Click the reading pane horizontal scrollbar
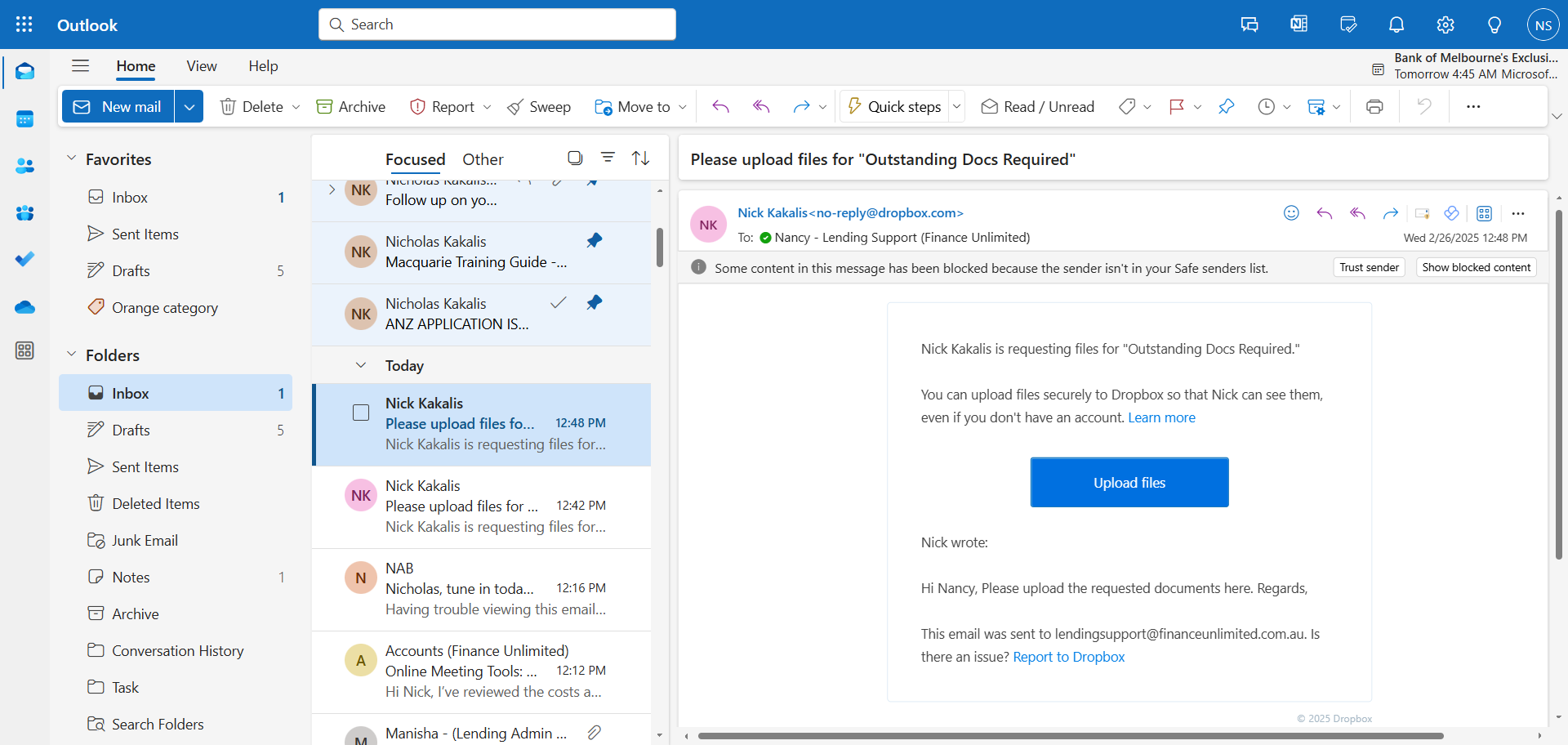The width and height of the screenshot is (1568, 745). pos(1071,736)
